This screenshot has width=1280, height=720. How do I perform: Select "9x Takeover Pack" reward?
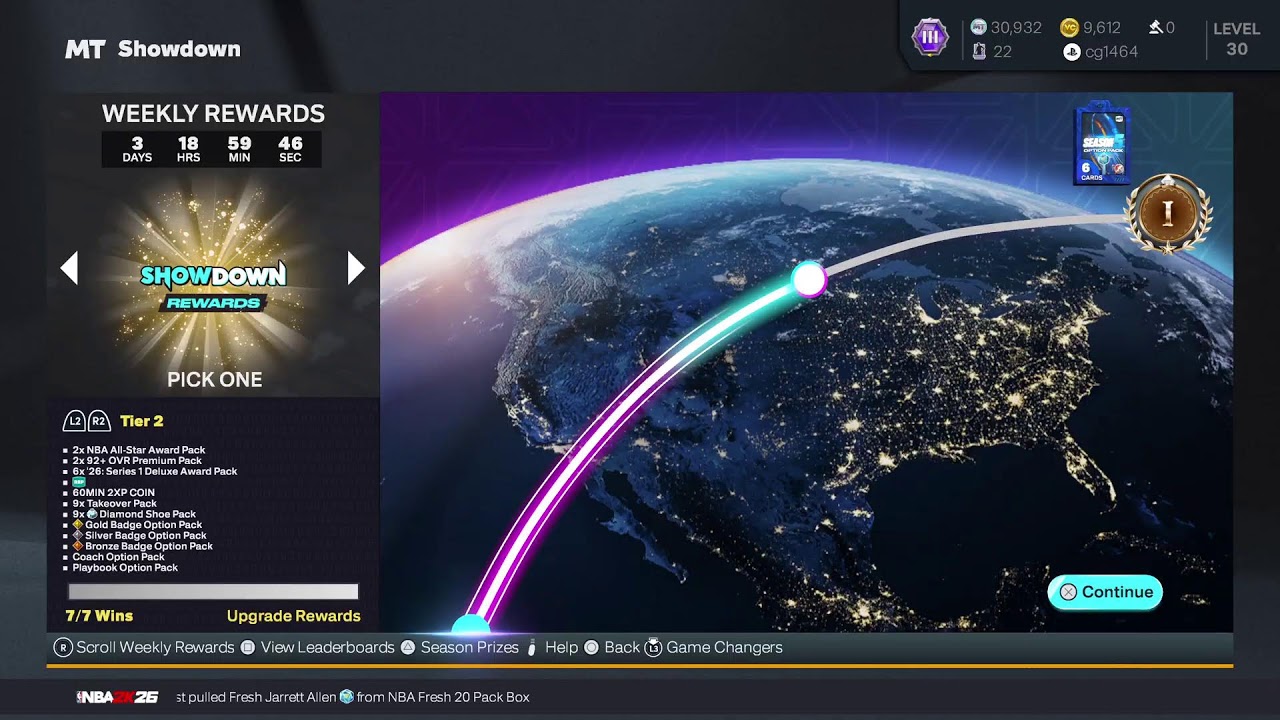pyautogui.click(x=115, y=504)
